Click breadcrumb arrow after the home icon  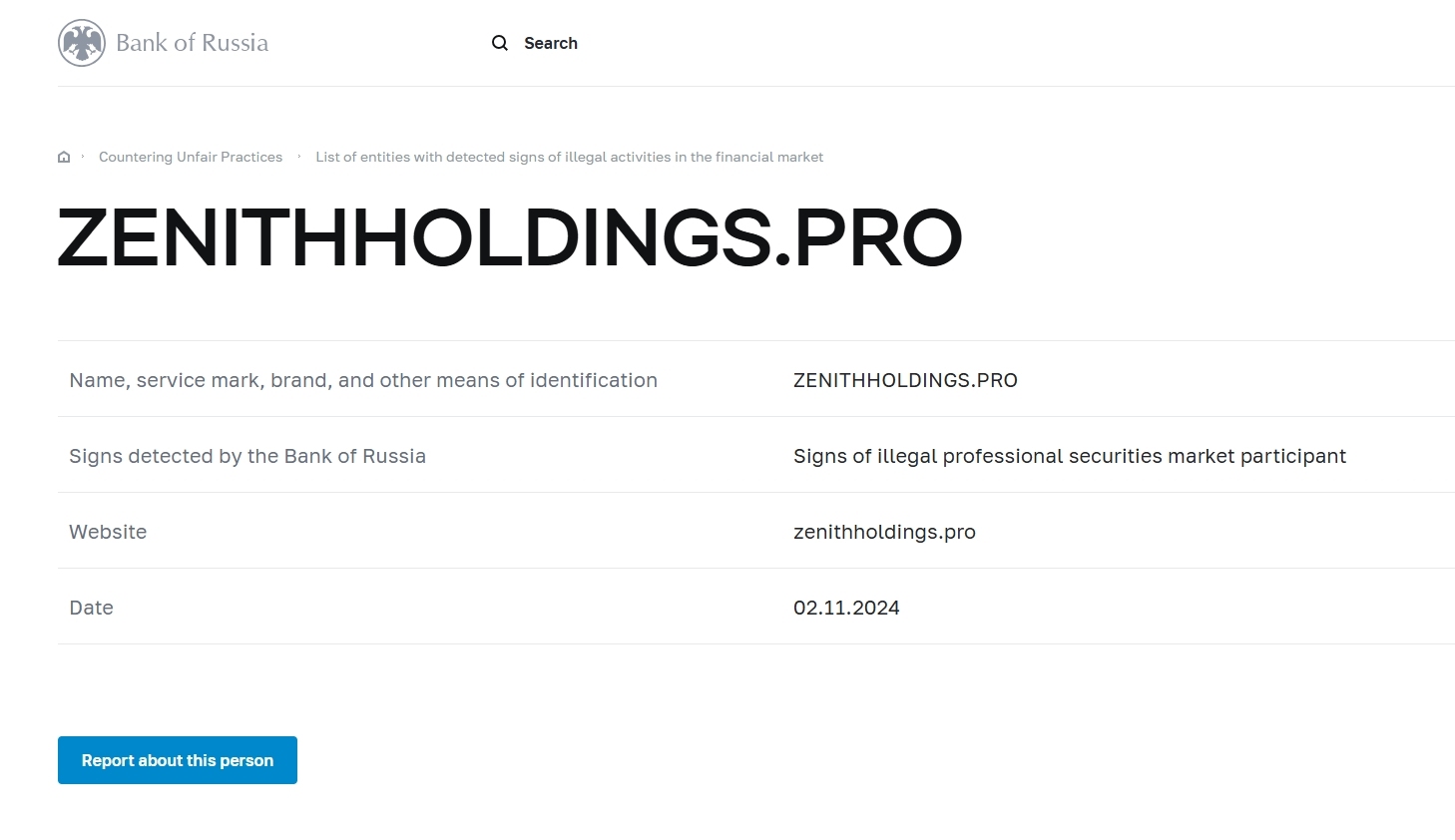83,157
